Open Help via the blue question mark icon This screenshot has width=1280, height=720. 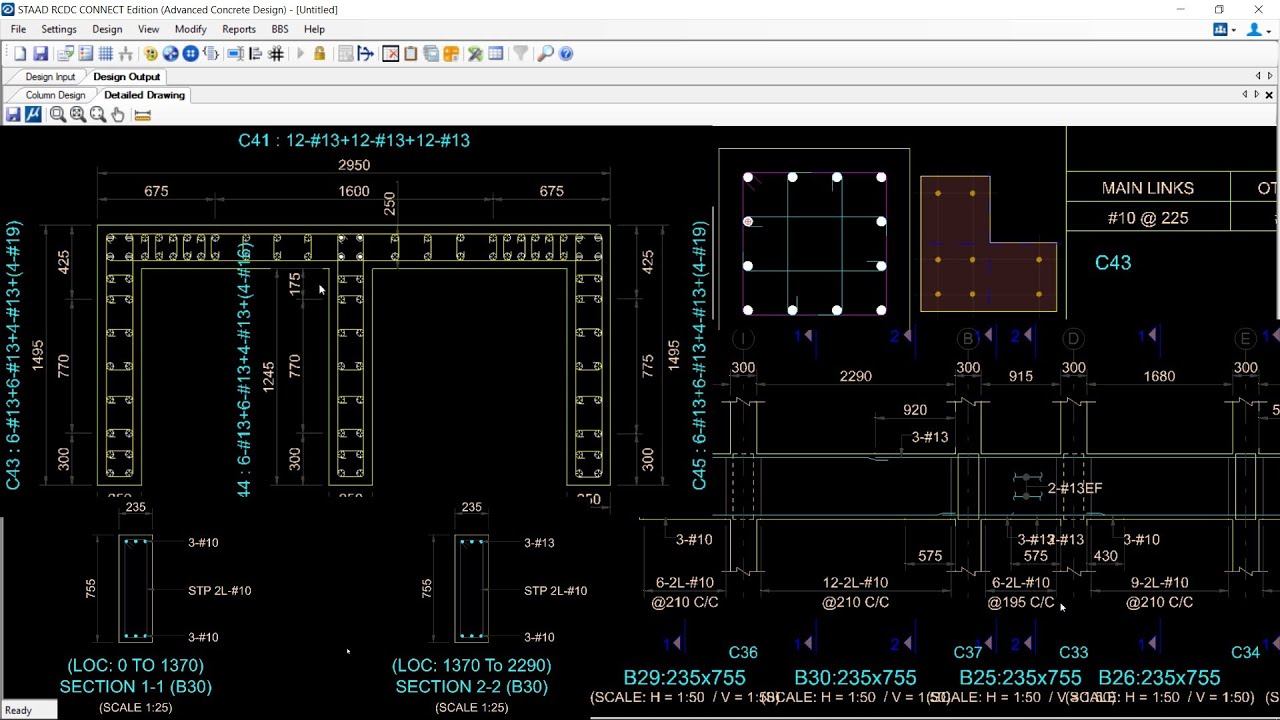coord(566,54)
